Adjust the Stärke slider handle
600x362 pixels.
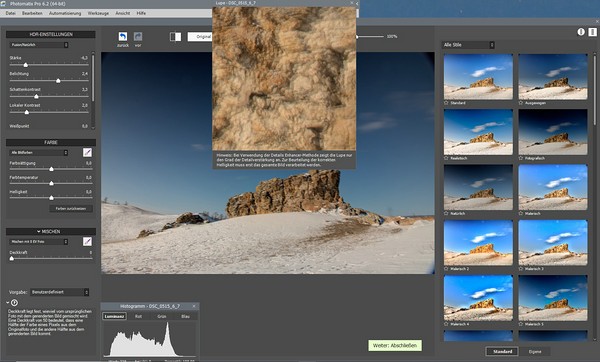(26, 65)
